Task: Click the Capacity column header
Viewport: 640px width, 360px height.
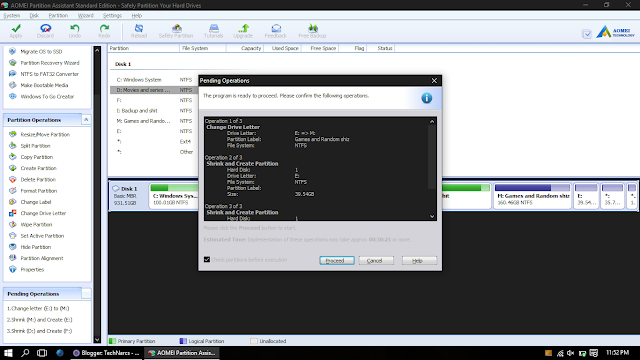Action: pos(244,48)
